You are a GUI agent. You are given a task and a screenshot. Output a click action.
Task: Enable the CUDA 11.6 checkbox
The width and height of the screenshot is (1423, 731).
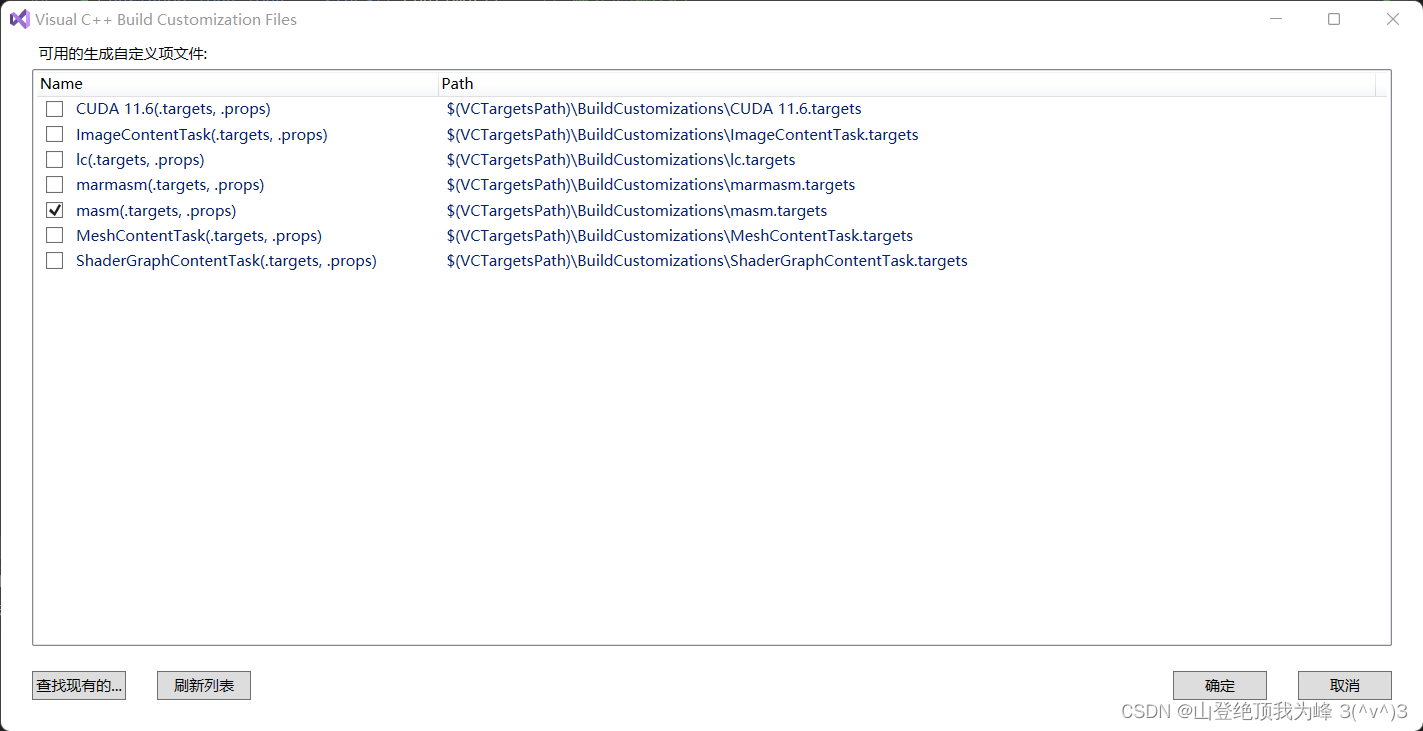pos(55,109)
